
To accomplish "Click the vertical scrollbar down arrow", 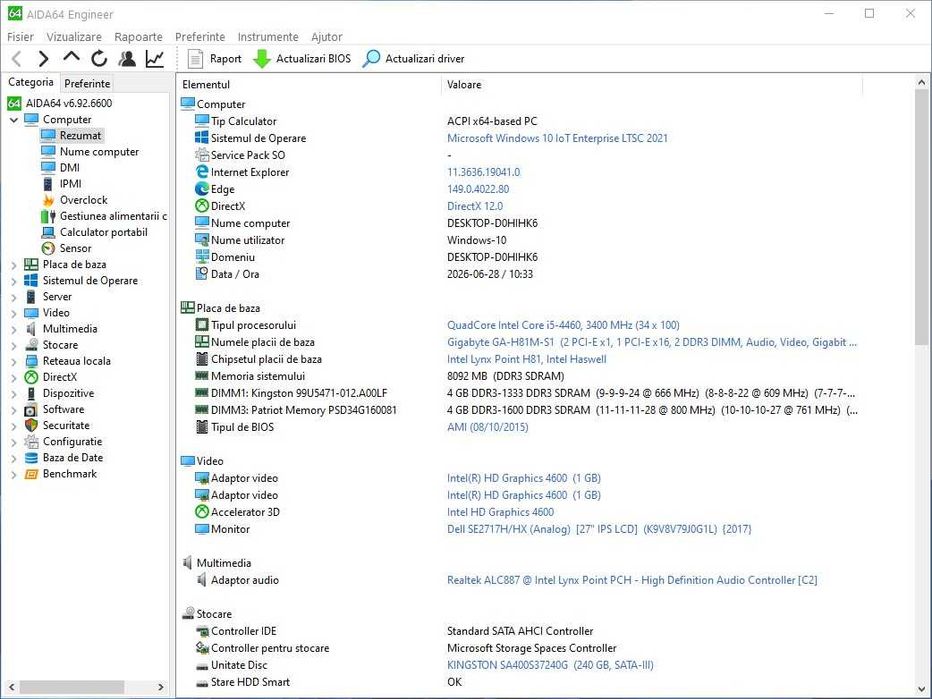I will tap(921, 688).
